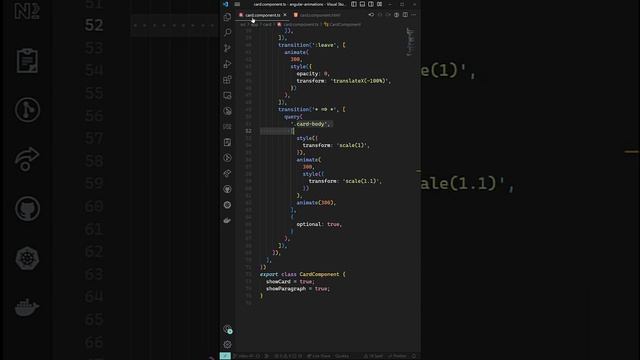Screen dimensions: 640x360
Task: Toggle primary side bar layout icon
Action: [354, 4]
